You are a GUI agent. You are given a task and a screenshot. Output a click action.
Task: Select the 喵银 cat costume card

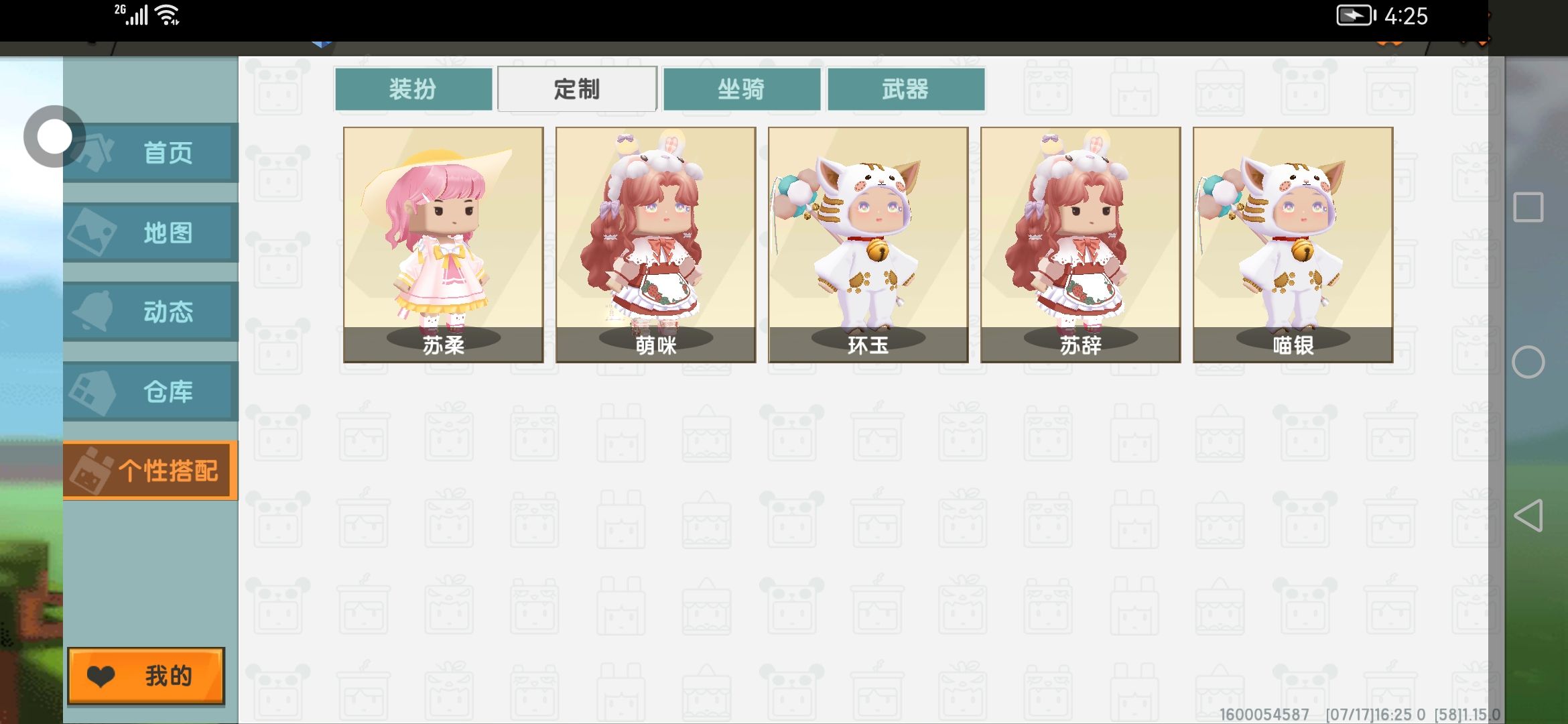[1293, 245]
